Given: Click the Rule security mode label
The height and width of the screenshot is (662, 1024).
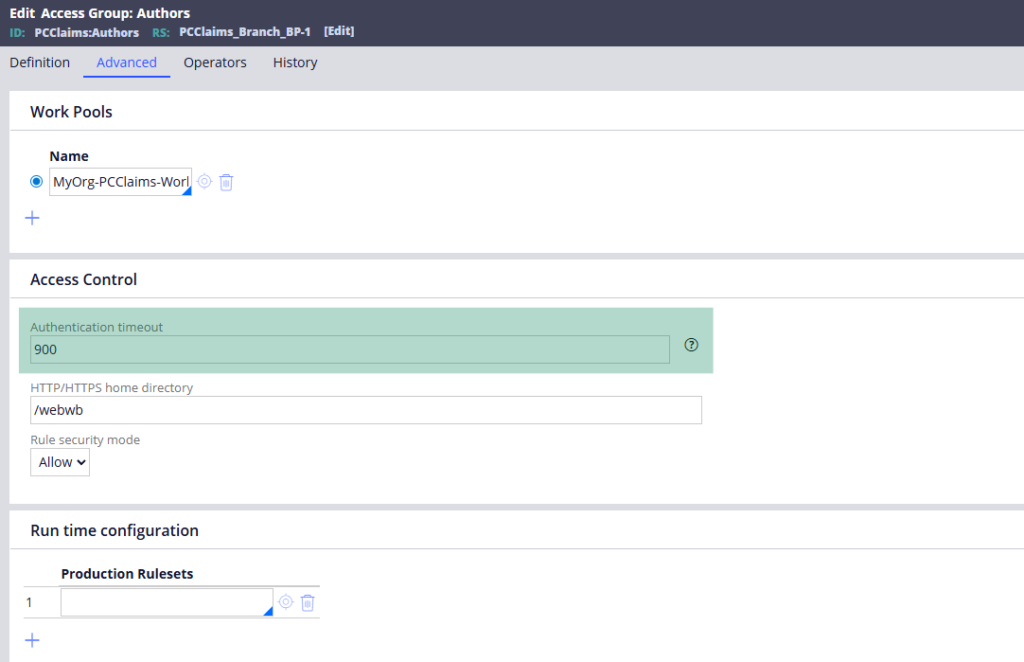Looking at the screenshot, I should pyautogui.click(x=85, y=440).
